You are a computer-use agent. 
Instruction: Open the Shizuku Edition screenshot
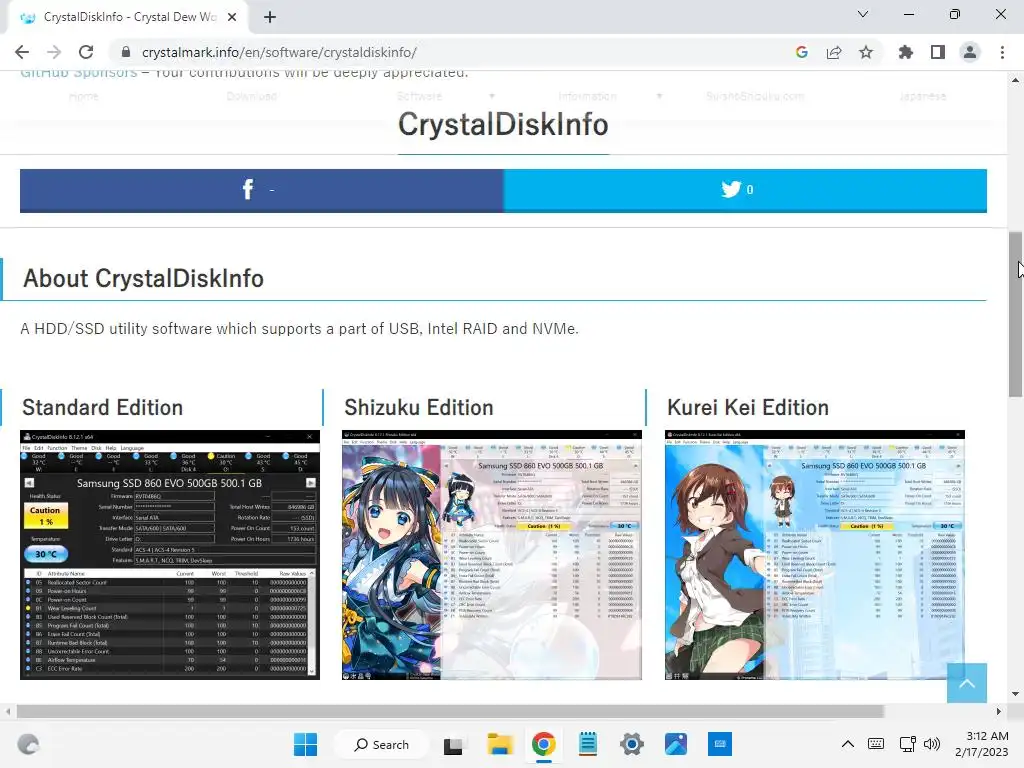pyautogui.click(x=492, y=555)
